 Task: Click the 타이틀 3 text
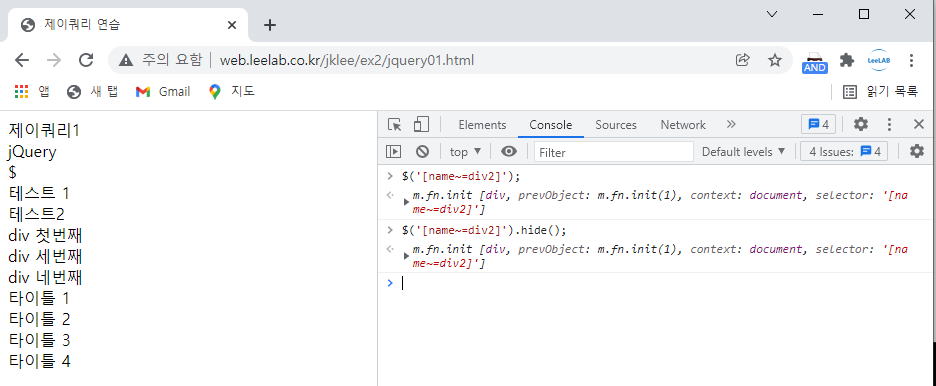tap(39, 339)
